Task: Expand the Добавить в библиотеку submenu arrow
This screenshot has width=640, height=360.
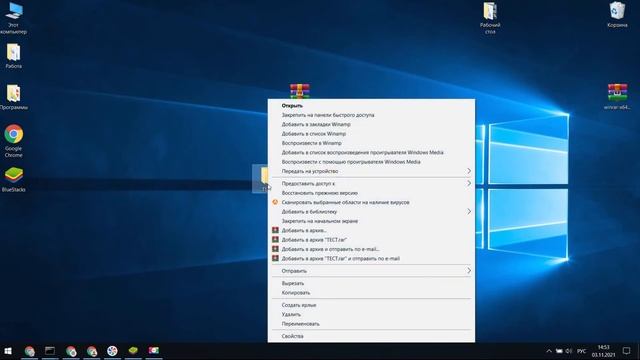Action: (469, 211)
